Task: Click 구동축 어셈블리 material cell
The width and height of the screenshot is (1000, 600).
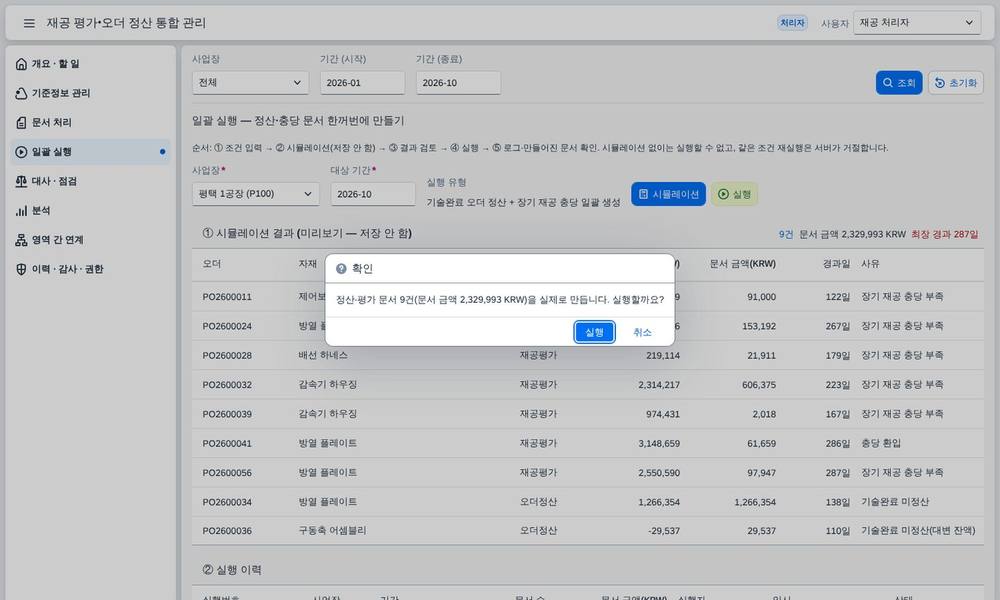Action: (332, 530)
